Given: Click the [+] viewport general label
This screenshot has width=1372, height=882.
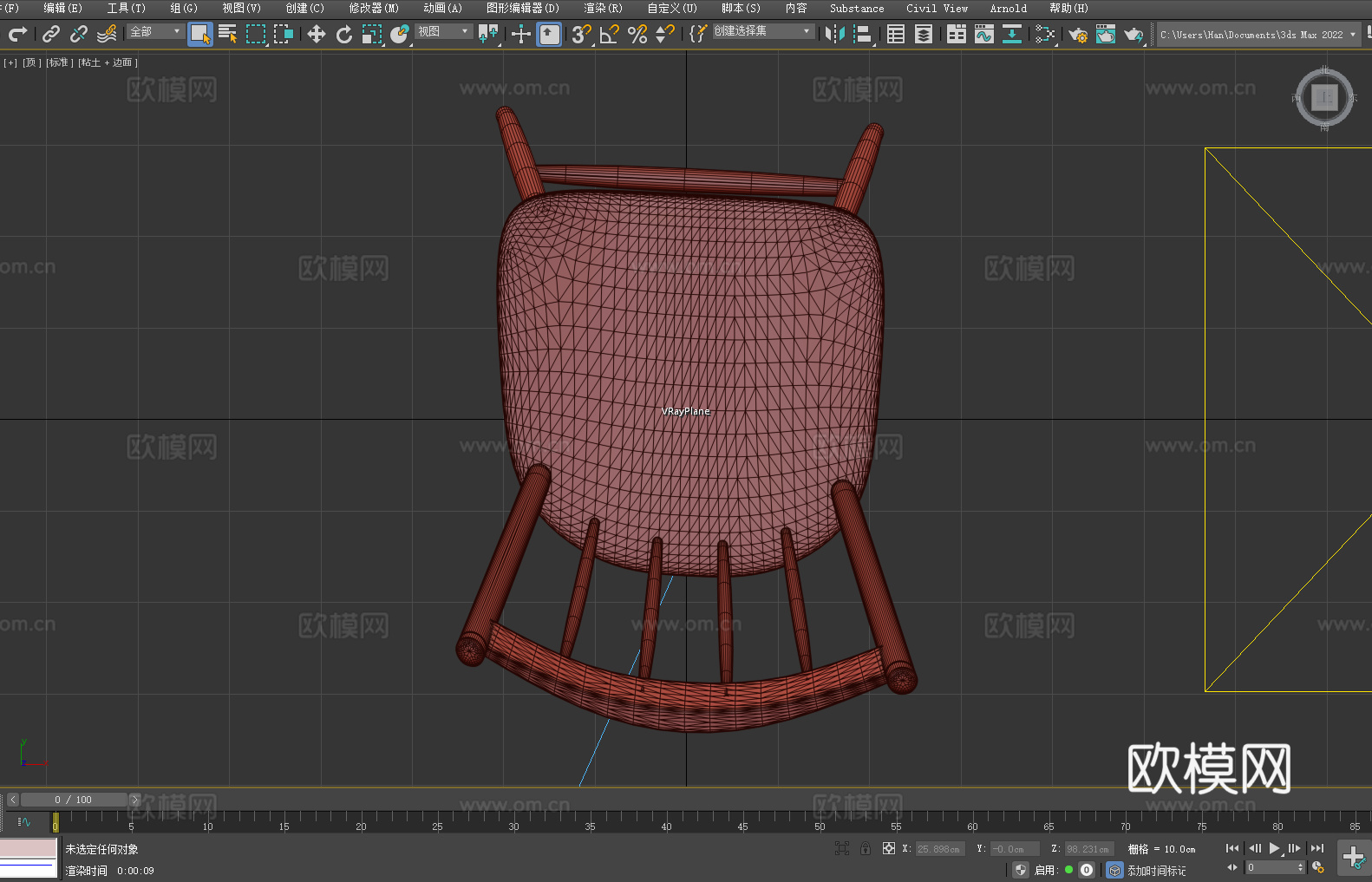Looking at the screenshot, I should click(10, 62).
